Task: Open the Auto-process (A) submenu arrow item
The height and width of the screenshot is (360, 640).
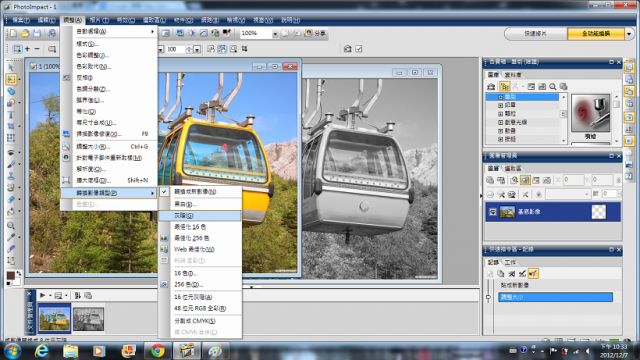Action: pyautogui.click(x=109, y=31)
